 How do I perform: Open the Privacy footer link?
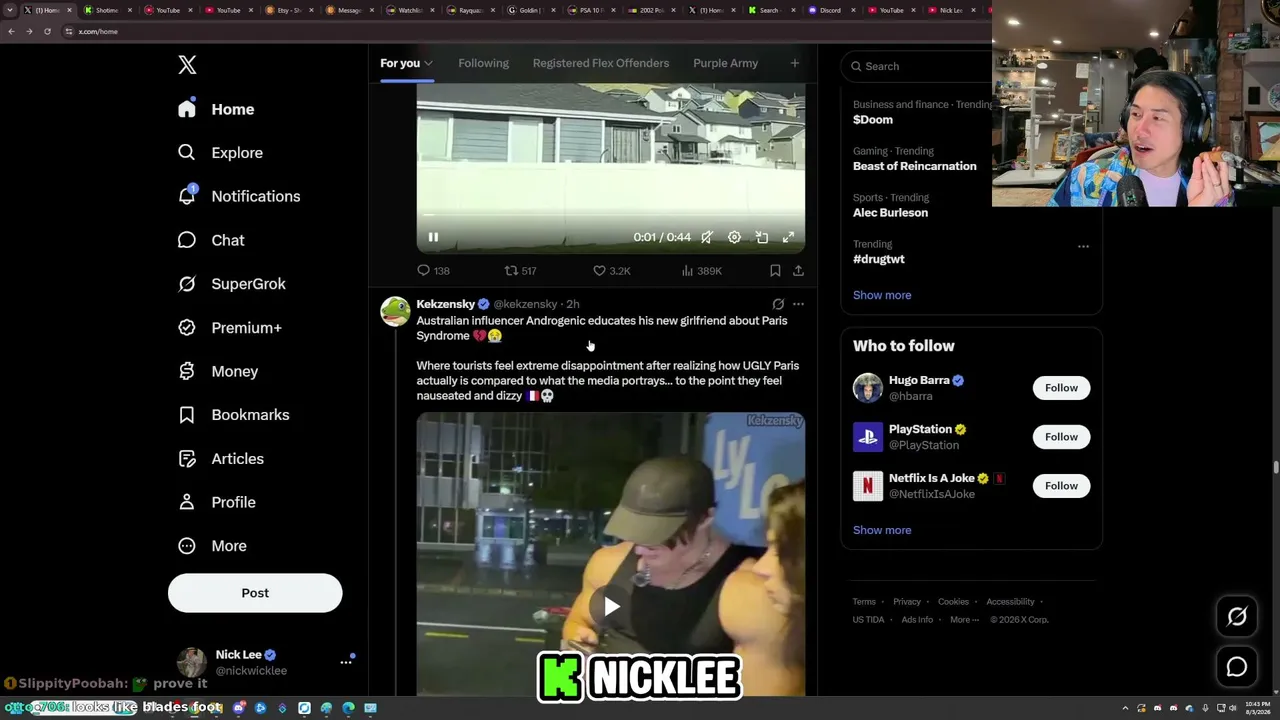pos(907,602)
